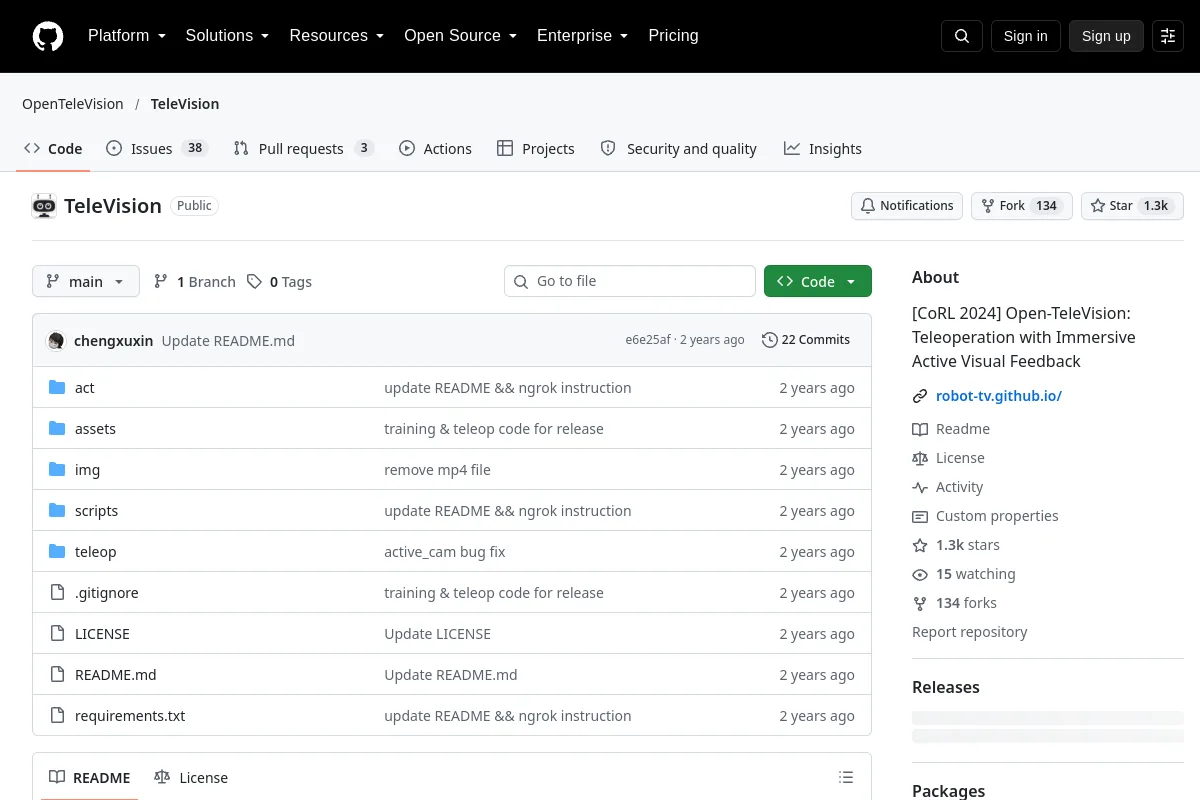Open the robot-tv.github.io link
1200x800 pixels.
pos(999,396)
